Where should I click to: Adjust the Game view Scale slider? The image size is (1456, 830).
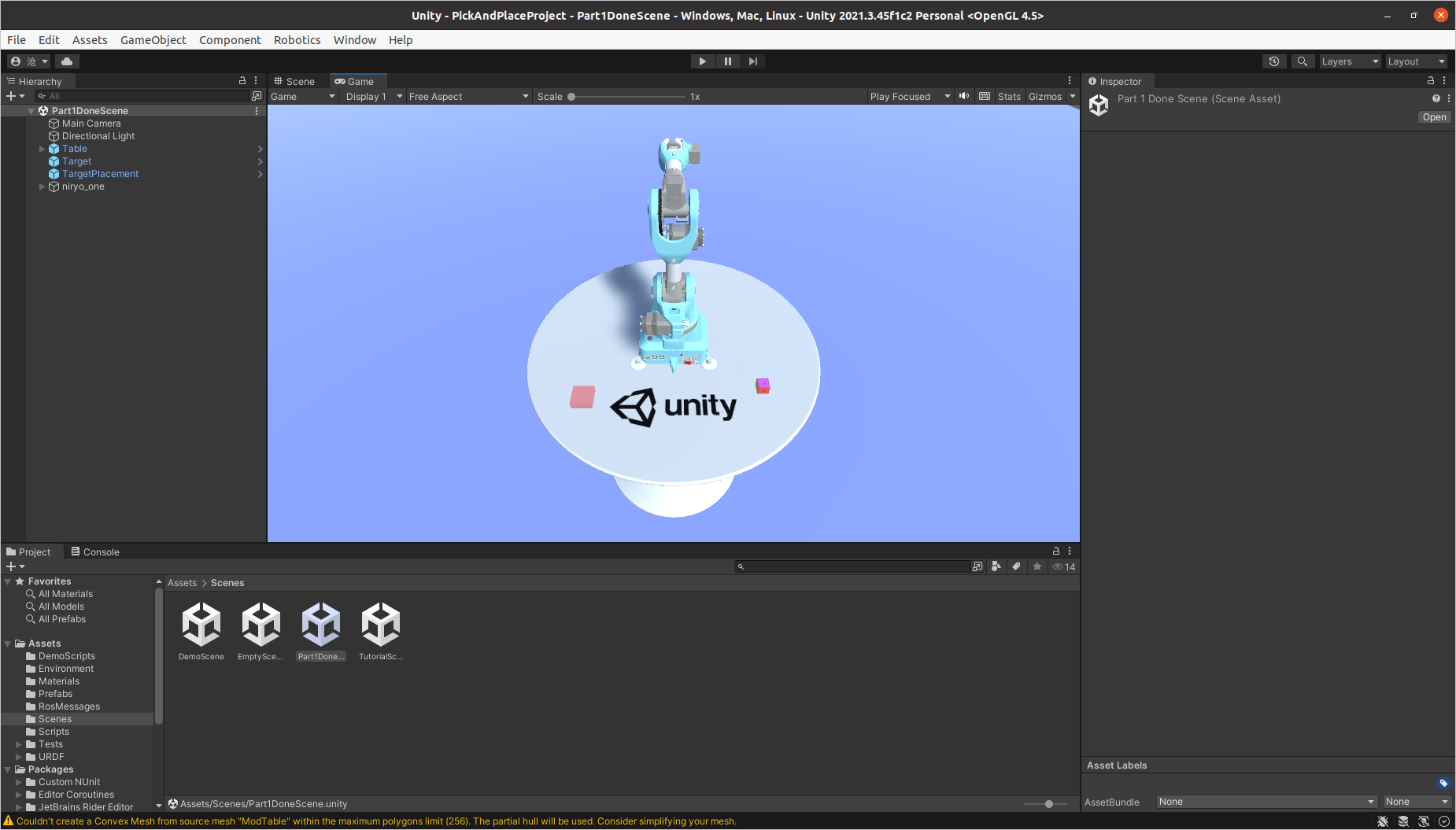628,97
